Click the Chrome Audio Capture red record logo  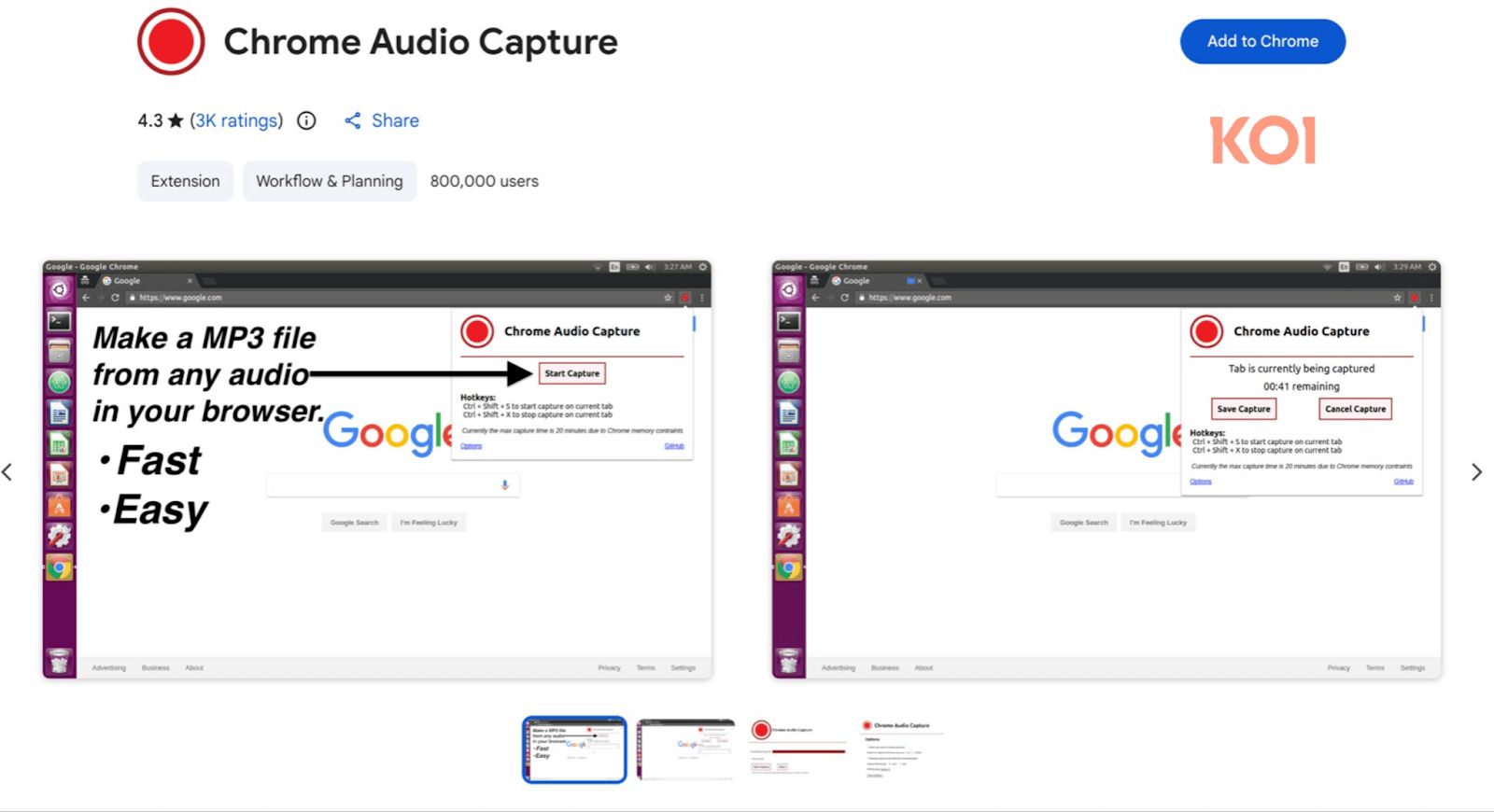[x=171, y=42]
